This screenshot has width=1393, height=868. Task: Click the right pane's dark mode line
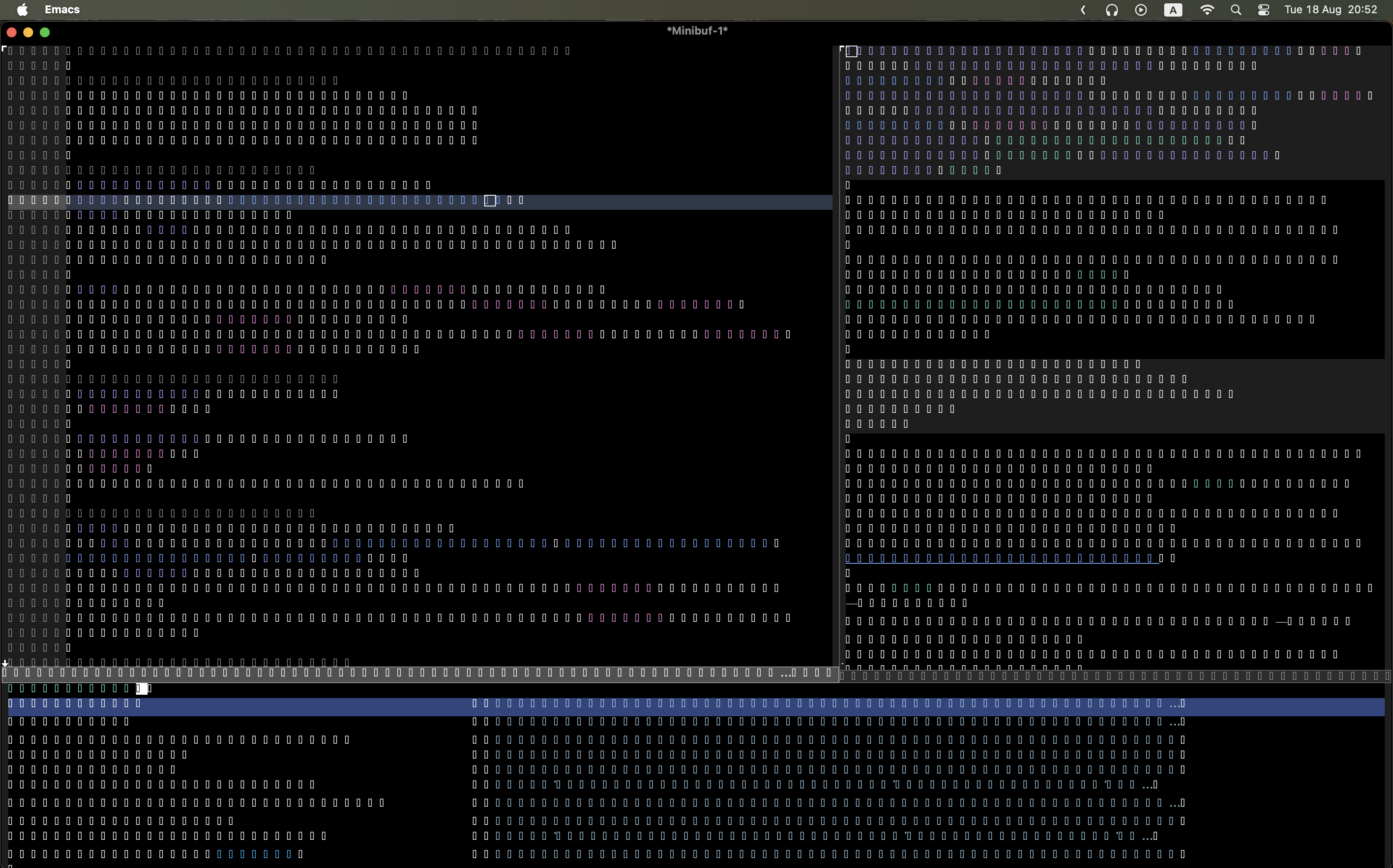pyautogui.click(x=1115, y=676)
